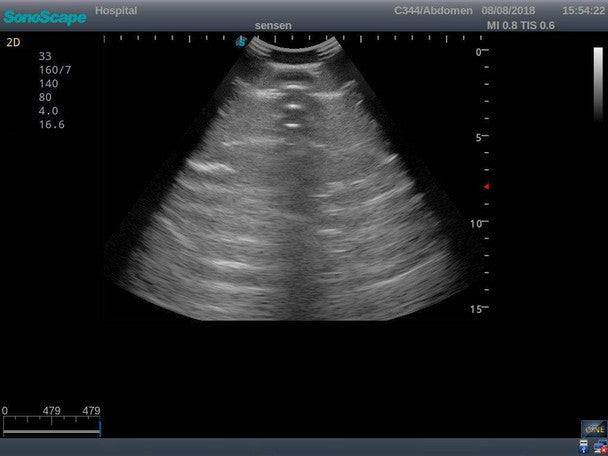Select the C344/Abdomen probe preset label

433,10
